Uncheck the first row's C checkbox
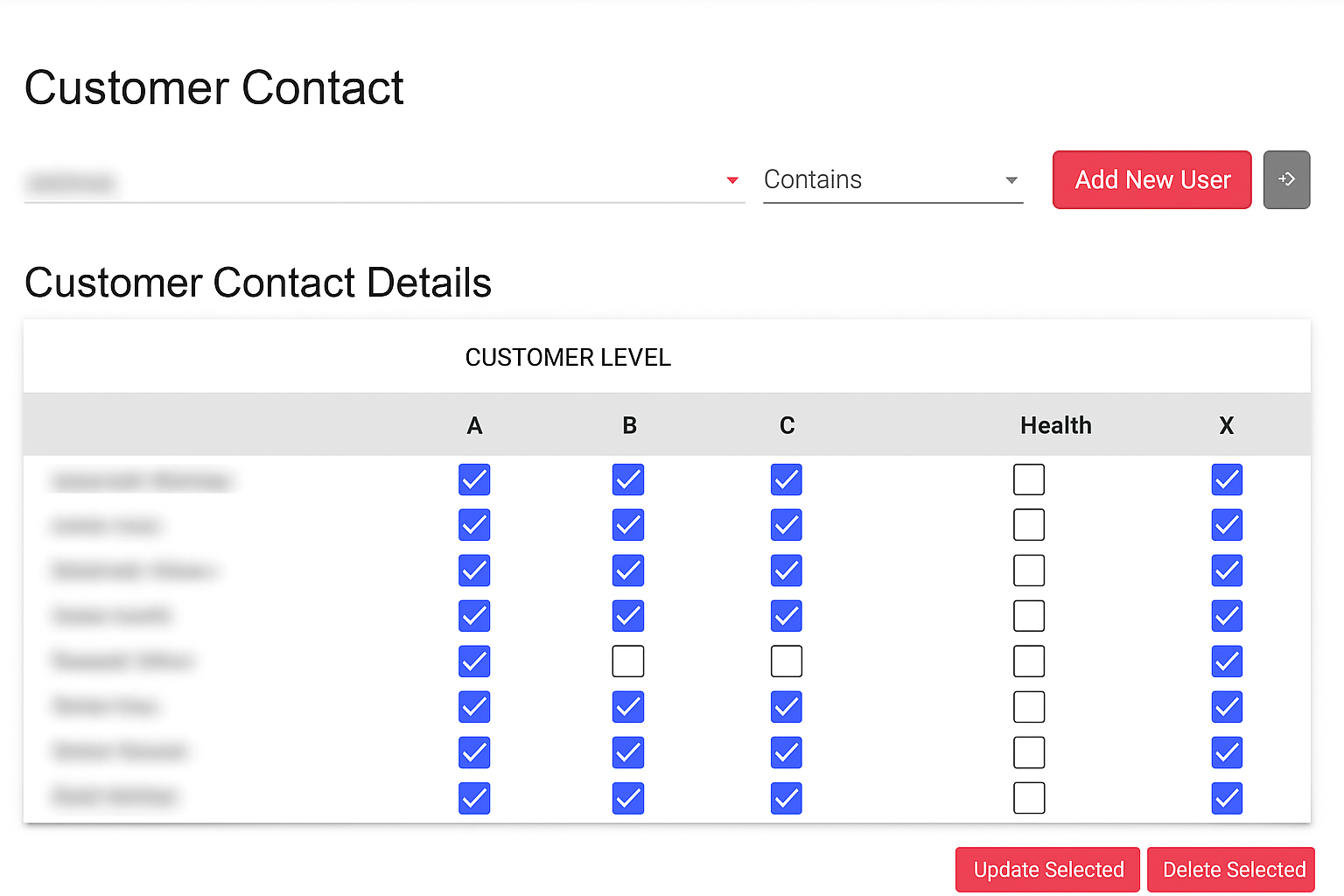The height and width of the screenshot is (896, 1344). pos(787,479)
